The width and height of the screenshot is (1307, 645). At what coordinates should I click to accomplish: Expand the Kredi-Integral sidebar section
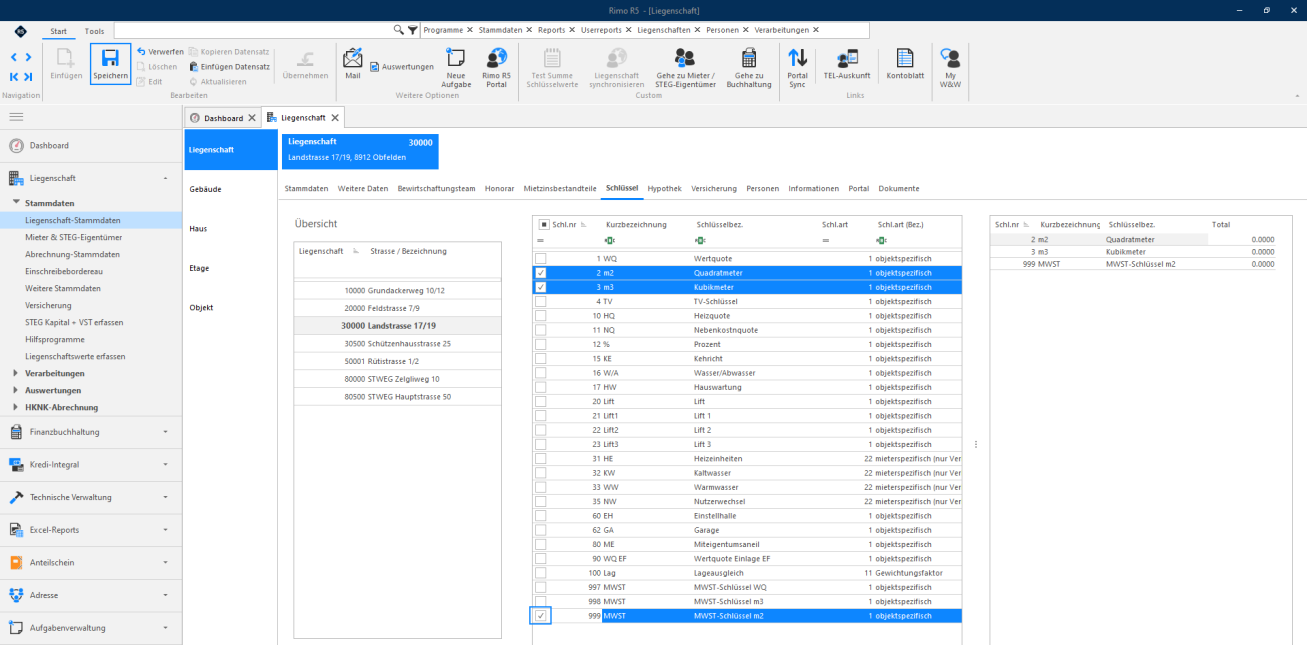166,464
